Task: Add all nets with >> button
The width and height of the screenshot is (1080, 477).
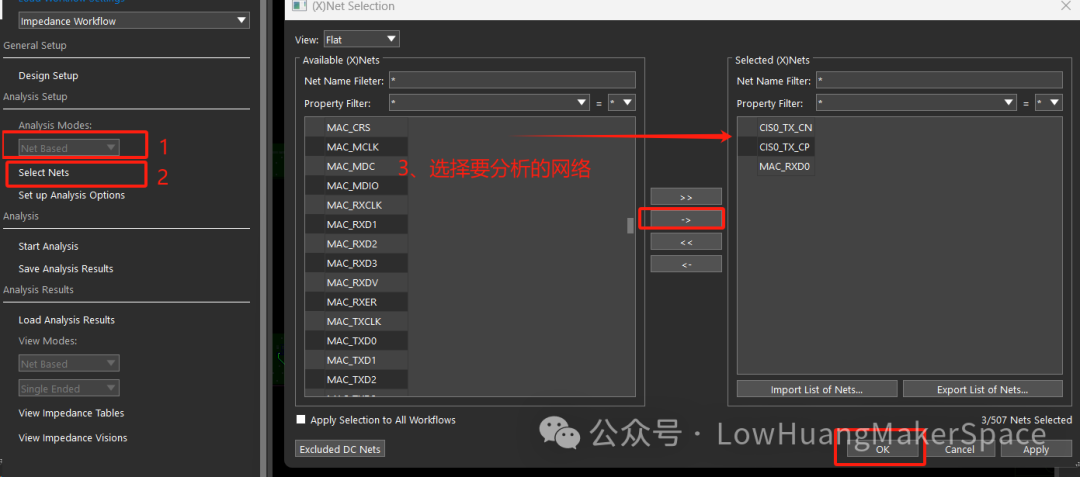Action: pos(686,197)
